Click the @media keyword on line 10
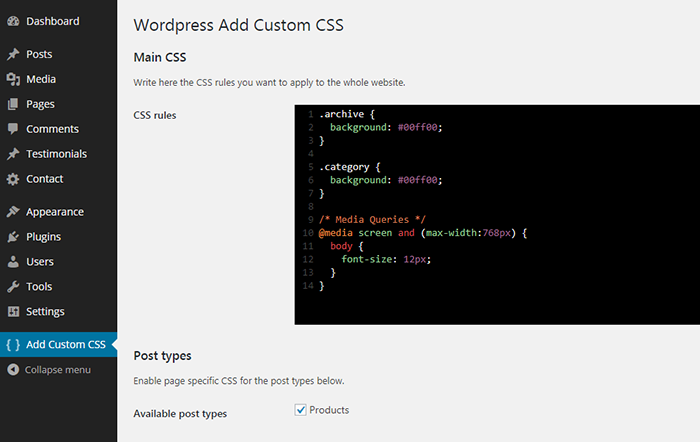This screenshot has width=700, height=442. click(x=336, y=233)
